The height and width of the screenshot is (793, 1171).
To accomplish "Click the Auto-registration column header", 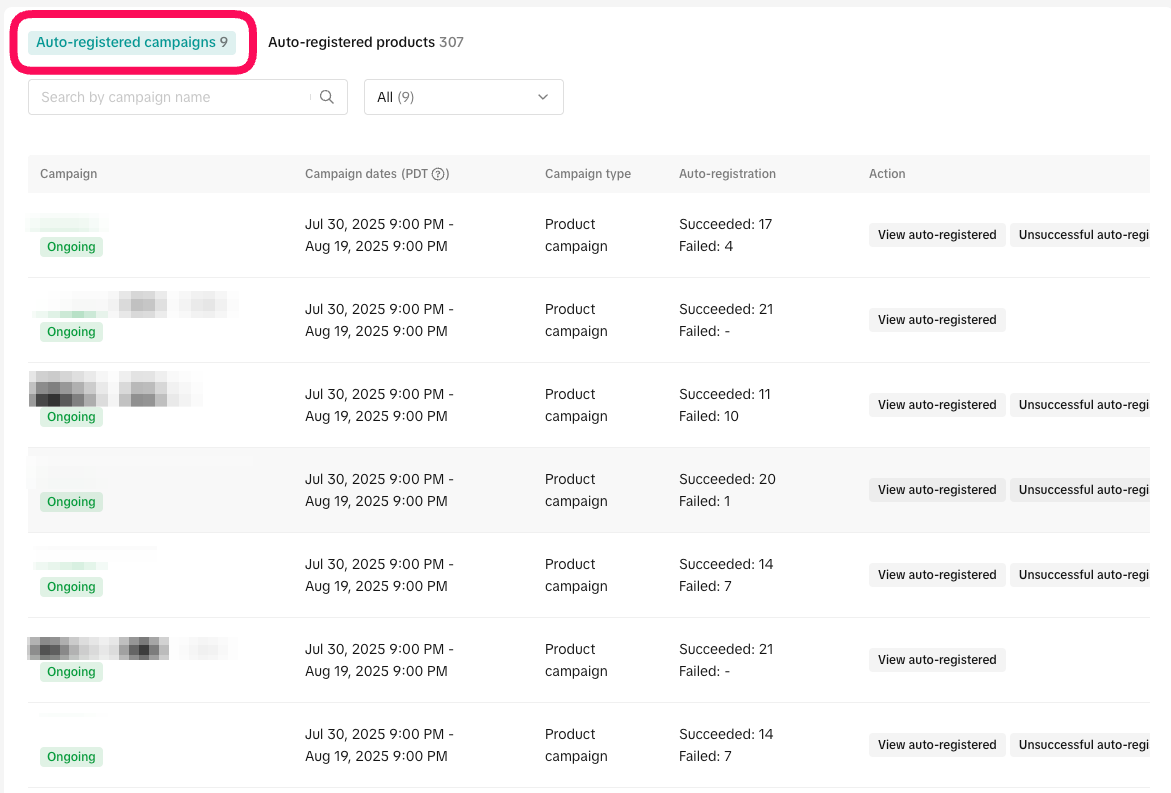I will tap(727, 174).
